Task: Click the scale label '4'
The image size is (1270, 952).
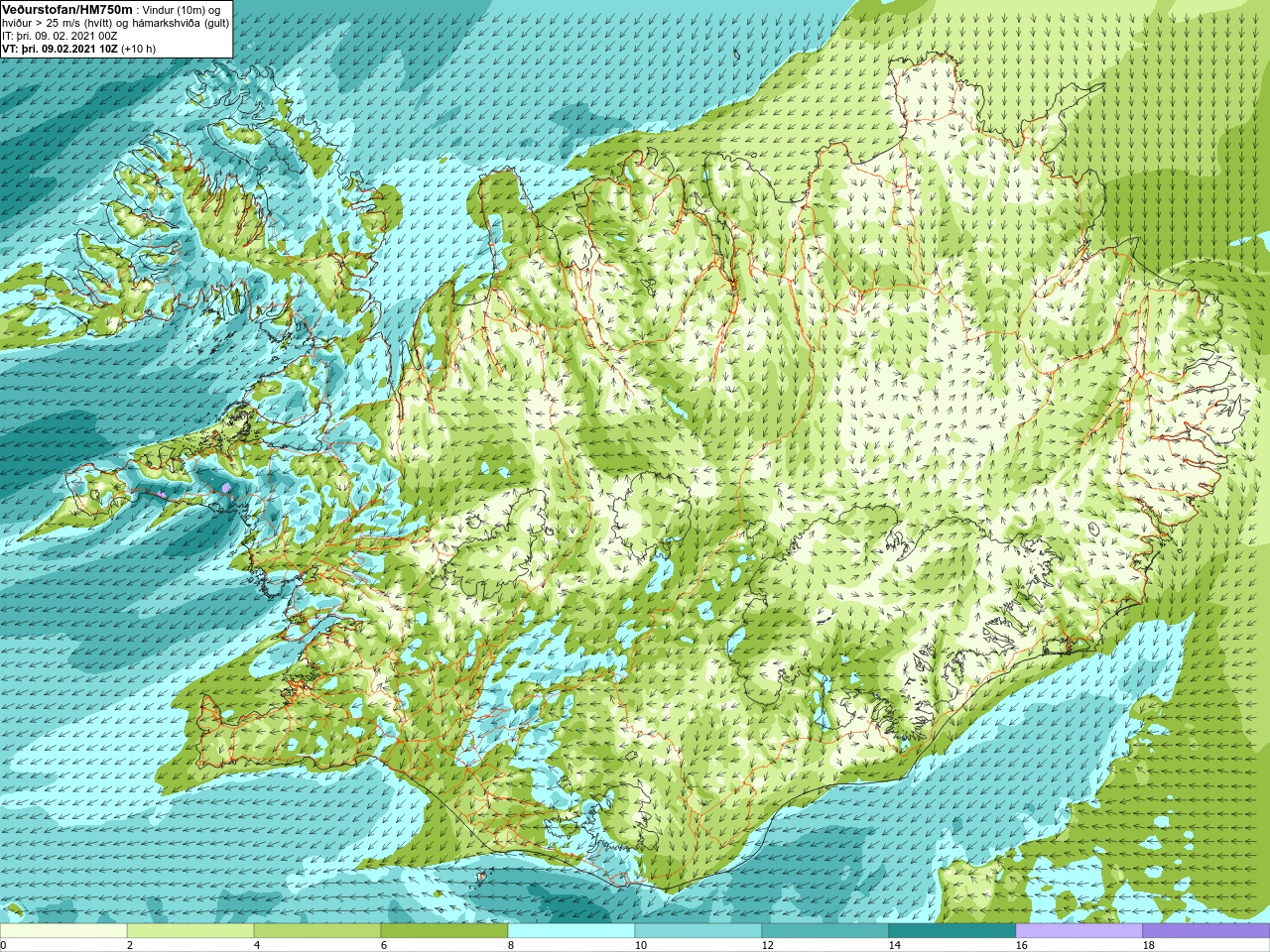Action: point(257,945)
